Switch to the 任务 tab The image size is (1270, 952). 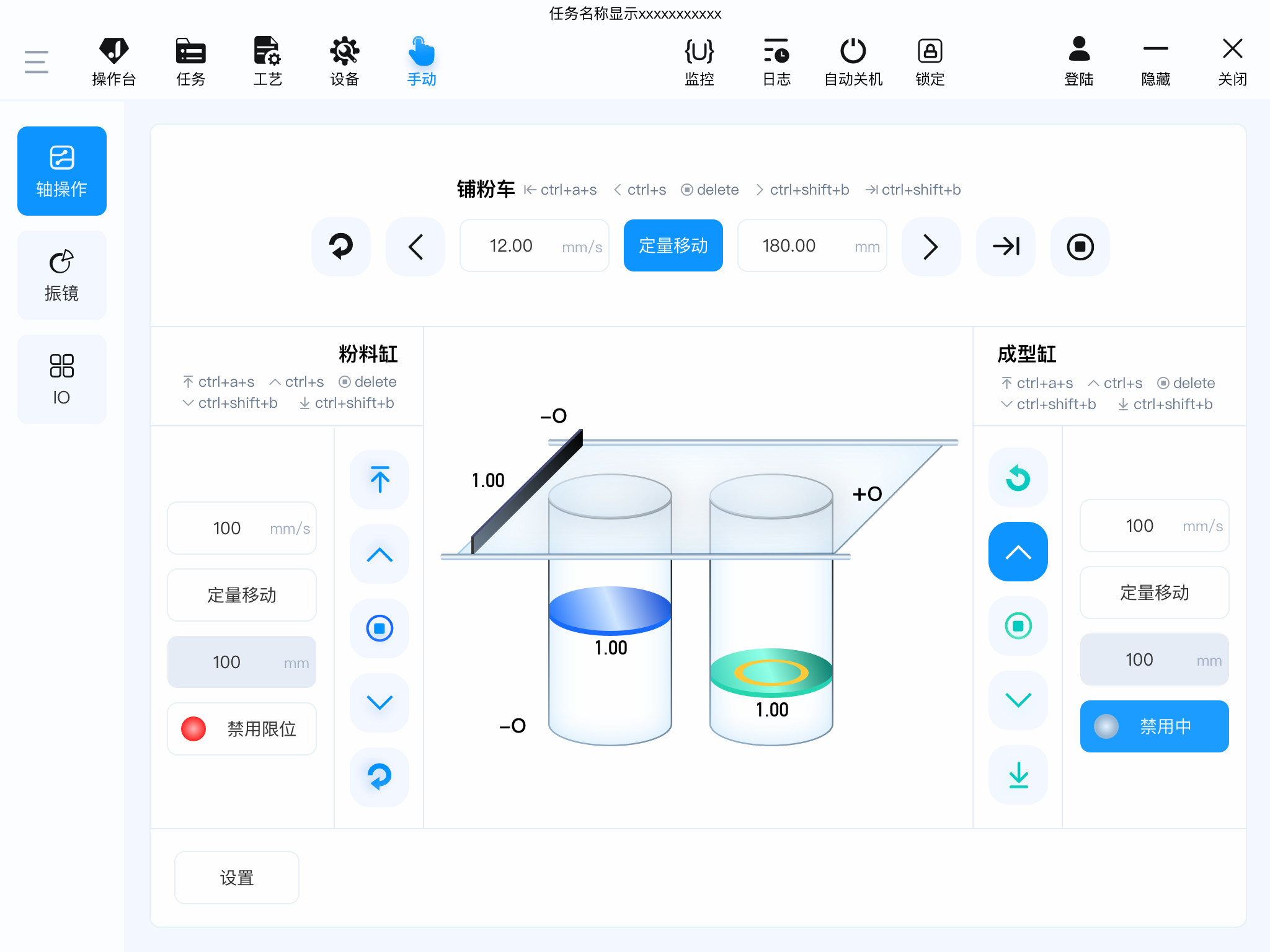coord(190,62)
